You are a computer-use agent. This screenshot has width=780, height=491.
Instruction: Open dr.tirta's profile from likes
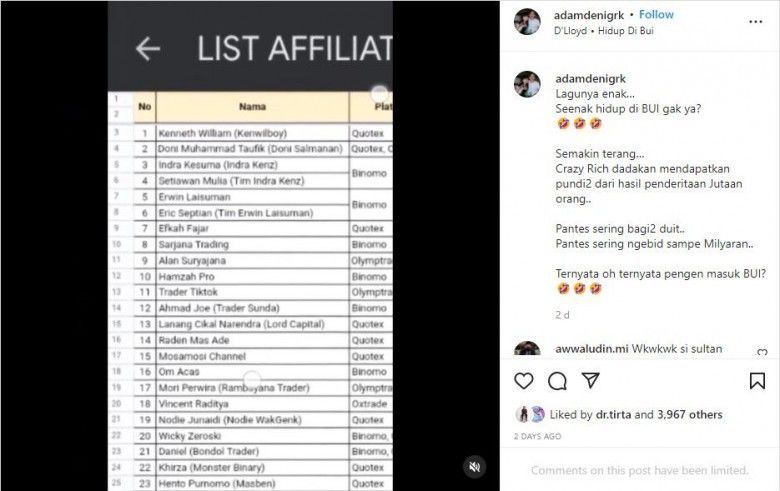coord(613,414)
